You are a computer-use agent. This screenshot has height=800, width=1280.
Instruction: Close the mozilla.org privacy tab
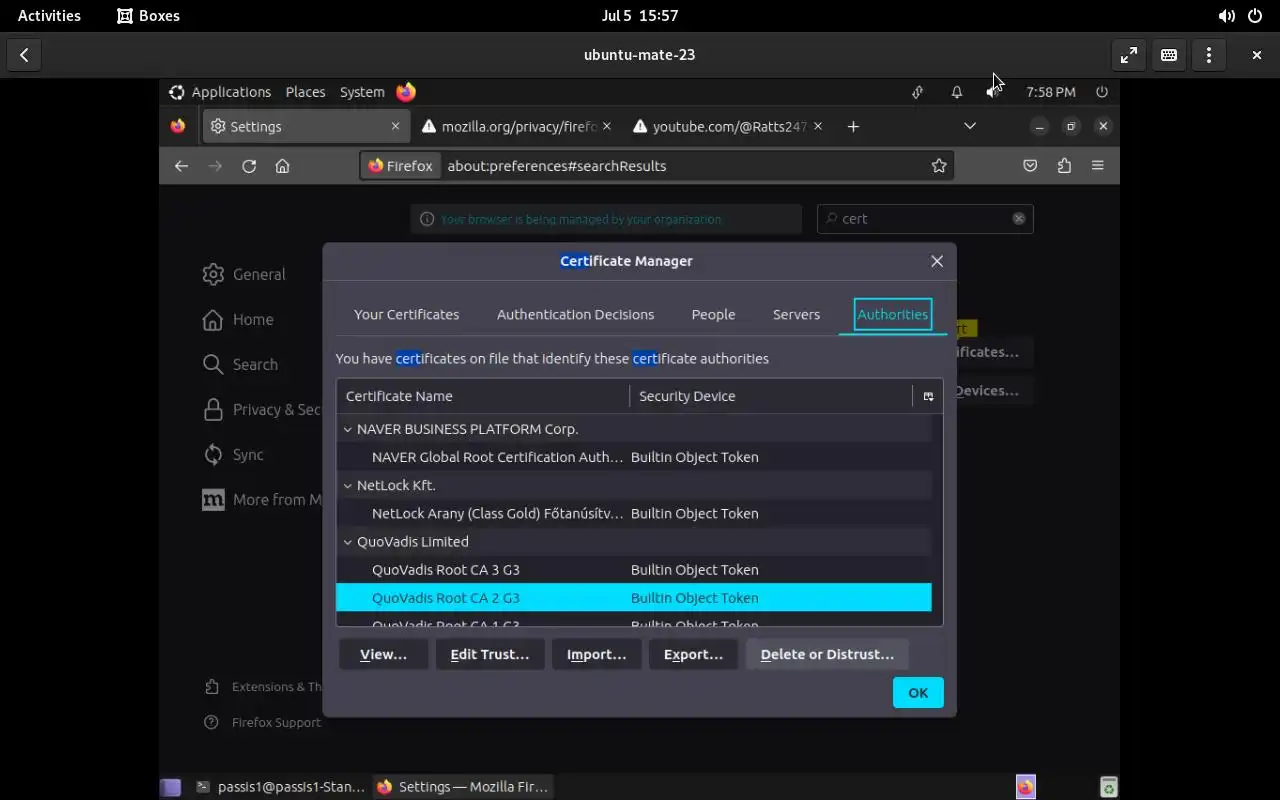coord(607,126)
